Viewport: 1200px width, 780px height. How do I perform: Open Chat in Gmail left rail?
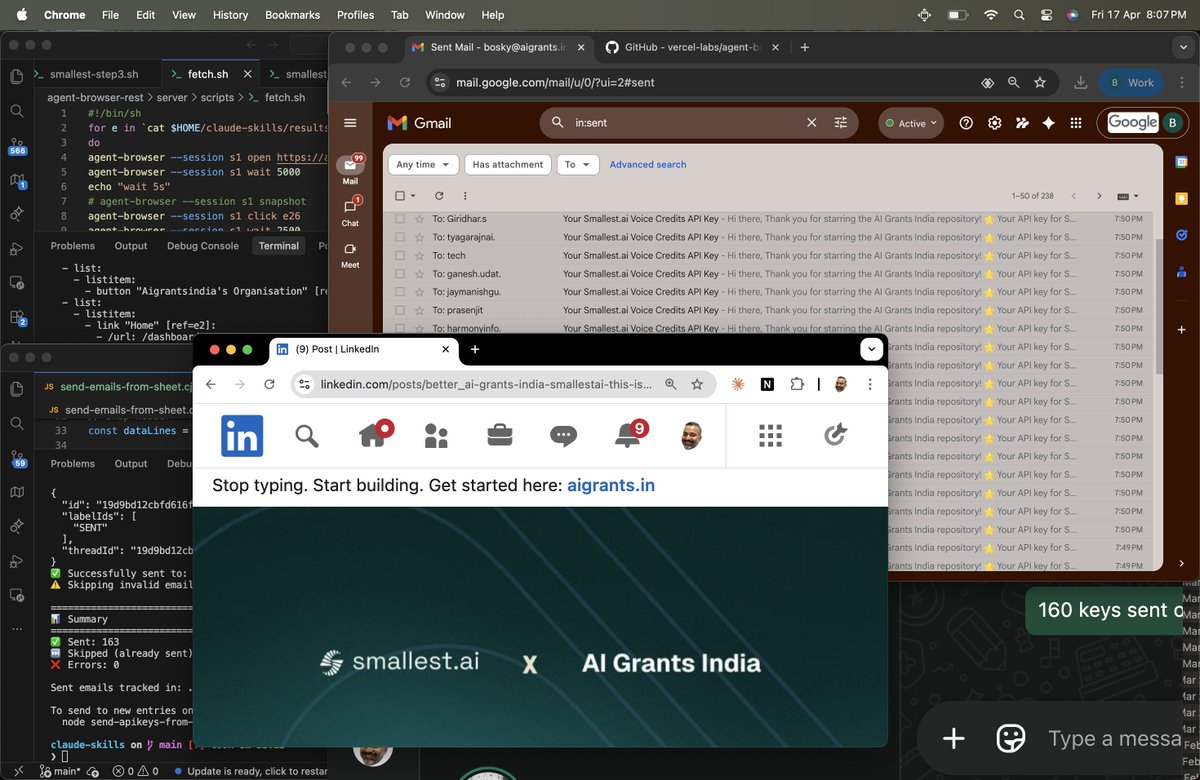[x=350, y=212]
